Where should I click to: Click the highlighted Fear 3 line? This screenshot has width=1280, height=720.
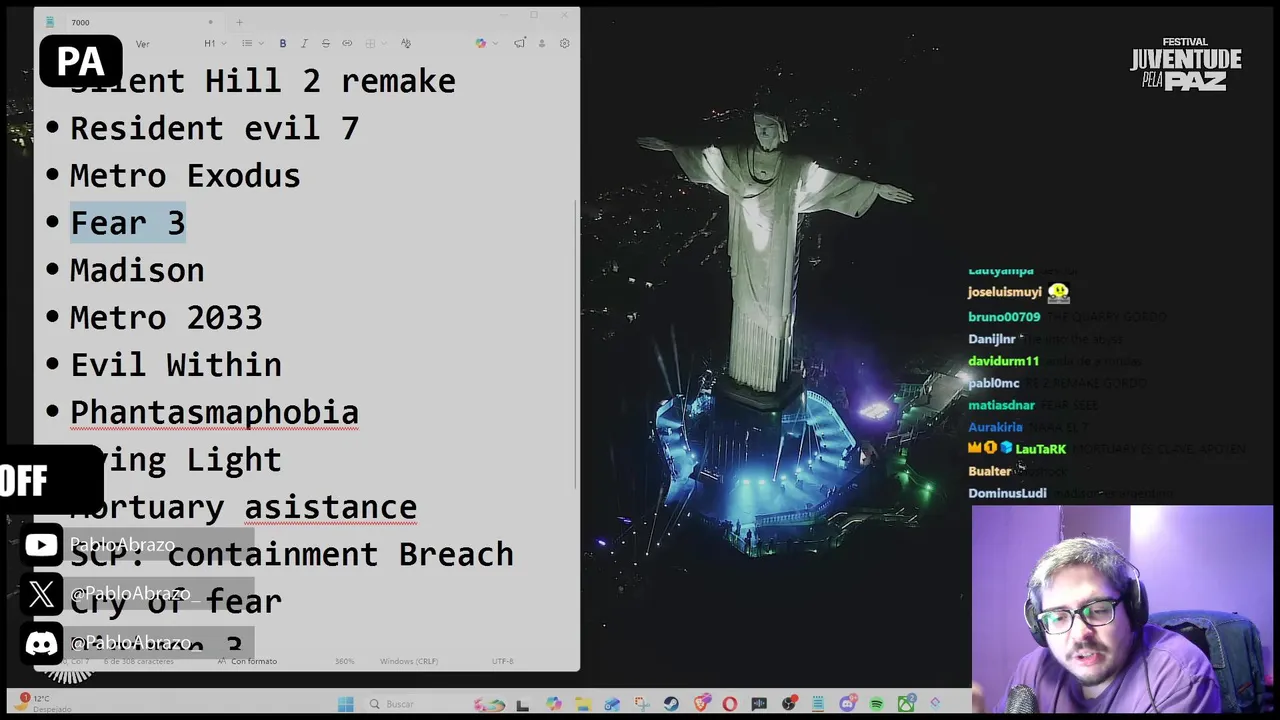click(x=127, y=223)
